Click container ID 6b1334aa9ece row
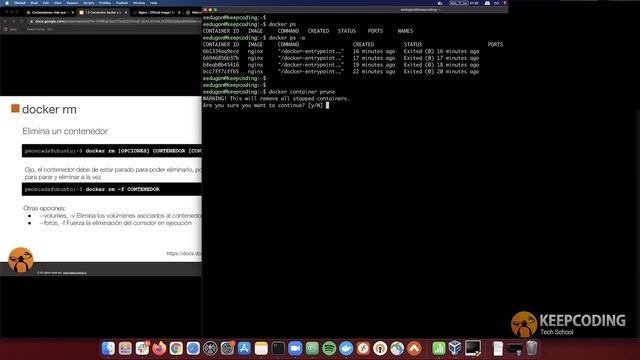Viewport: 640px width, 360px height. tap(341, 51)
